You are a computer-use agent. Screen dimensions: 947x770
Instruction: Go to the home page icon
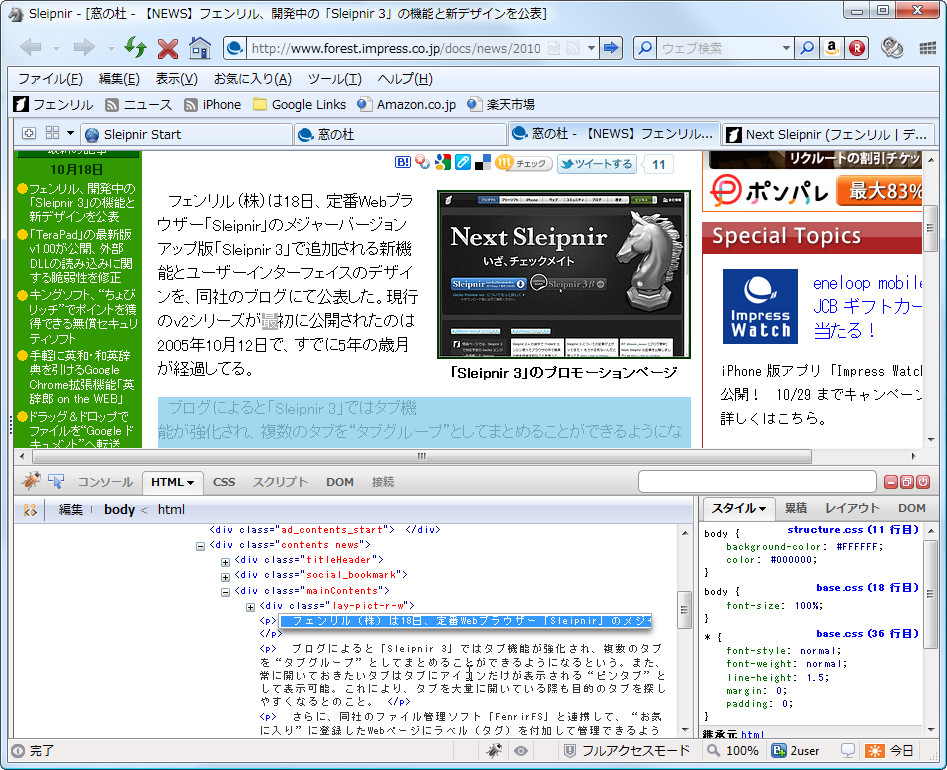click(x=200, y=48)
